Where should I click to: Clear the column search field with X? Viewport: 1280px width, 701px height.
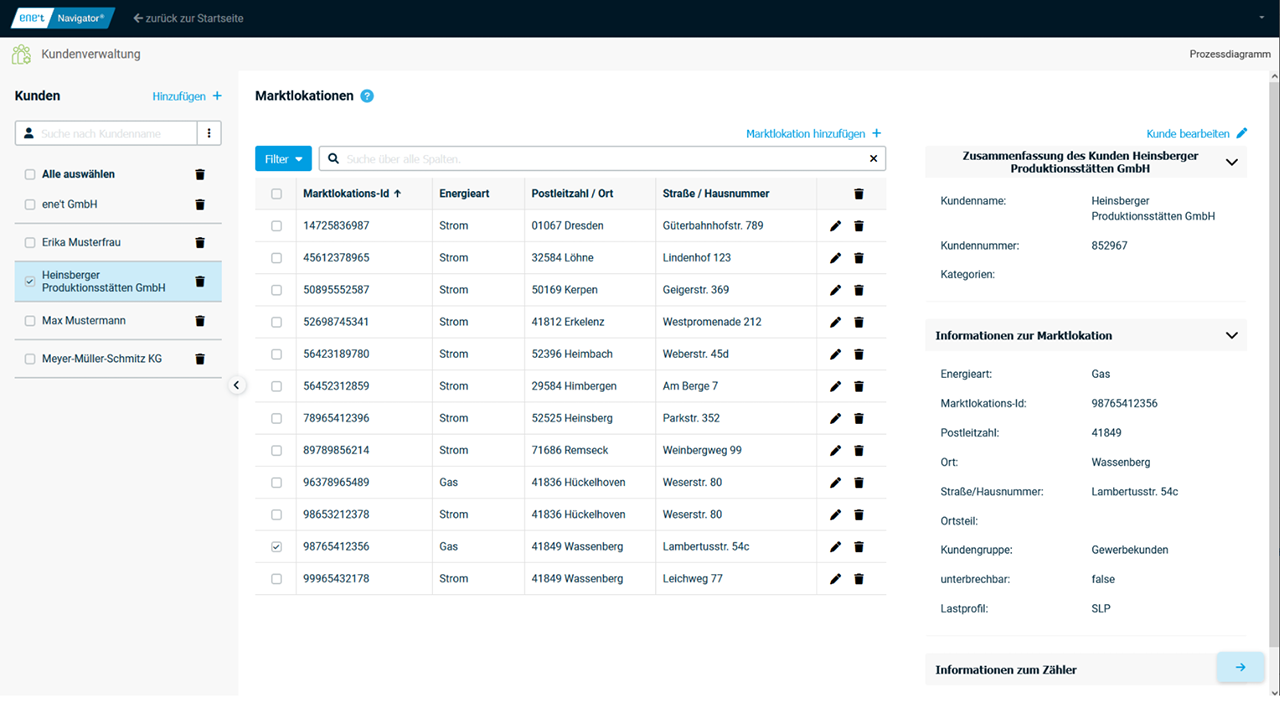point(873,158)
